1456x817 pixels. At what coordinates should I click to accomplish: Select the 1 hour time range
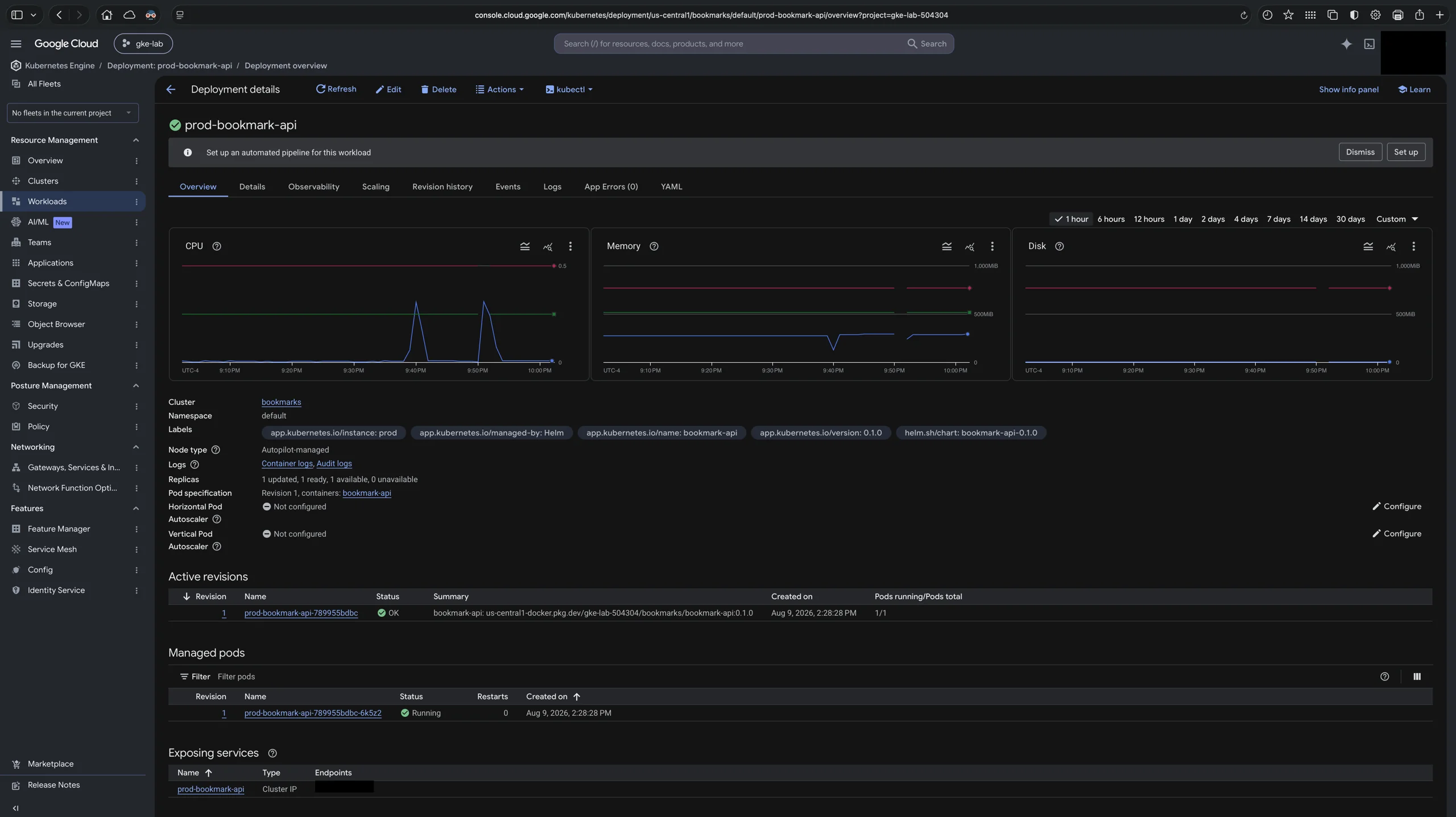point(1071,219)
